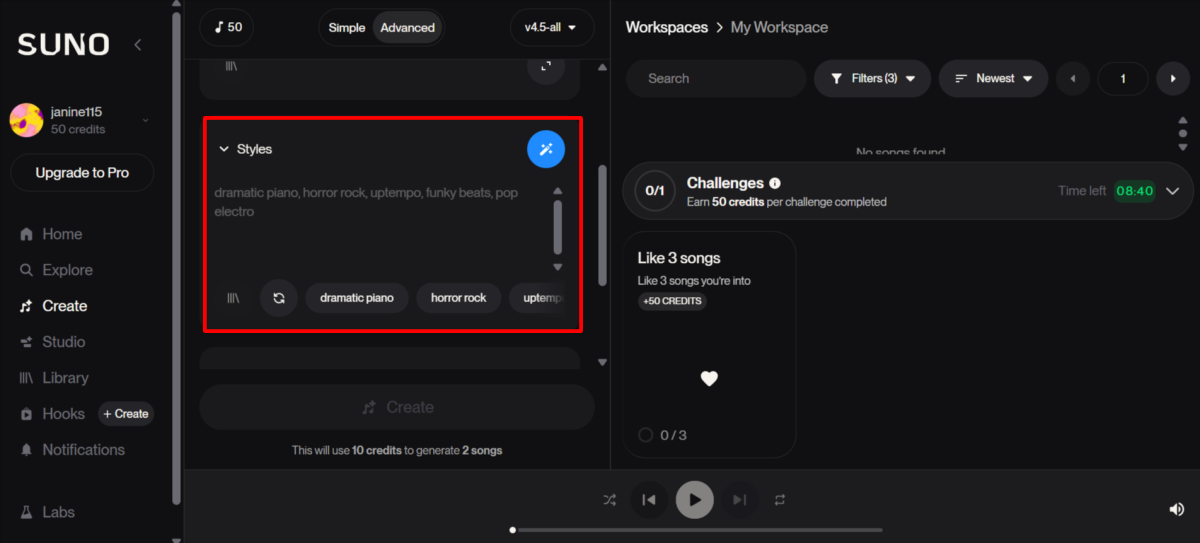Open the v4.5-all model dropdown

(551, 27)
